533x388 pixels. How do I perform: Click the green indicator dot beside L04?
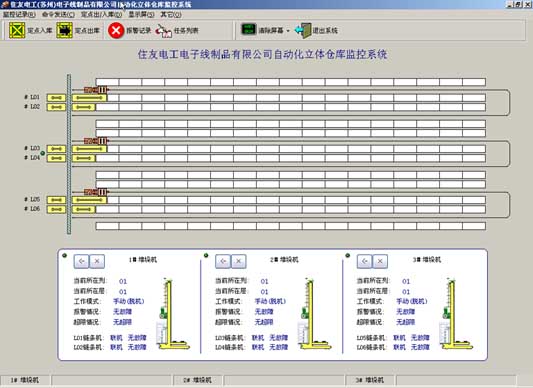(x=42, y=153)
